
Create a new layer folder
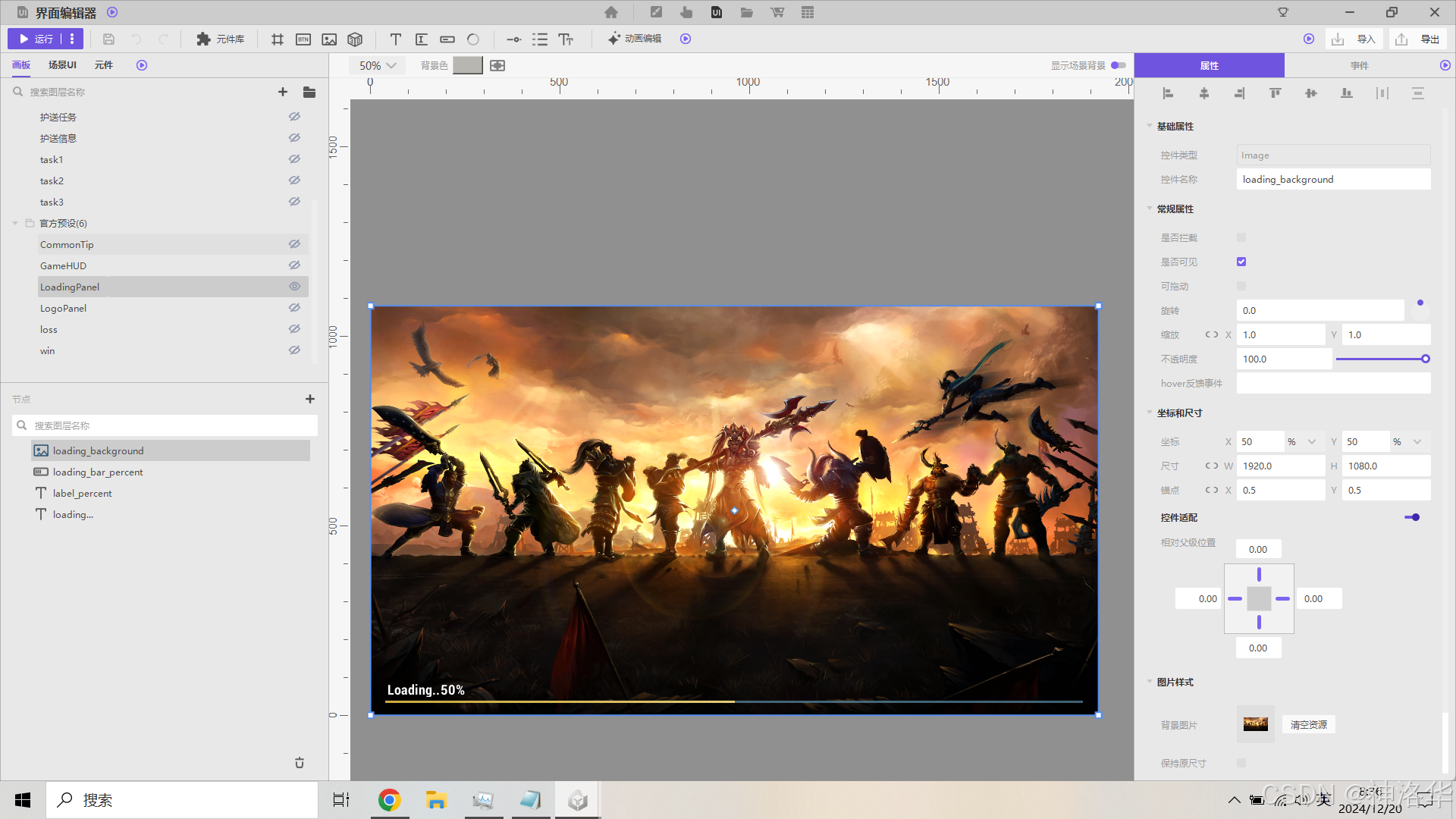pos(309,92)
